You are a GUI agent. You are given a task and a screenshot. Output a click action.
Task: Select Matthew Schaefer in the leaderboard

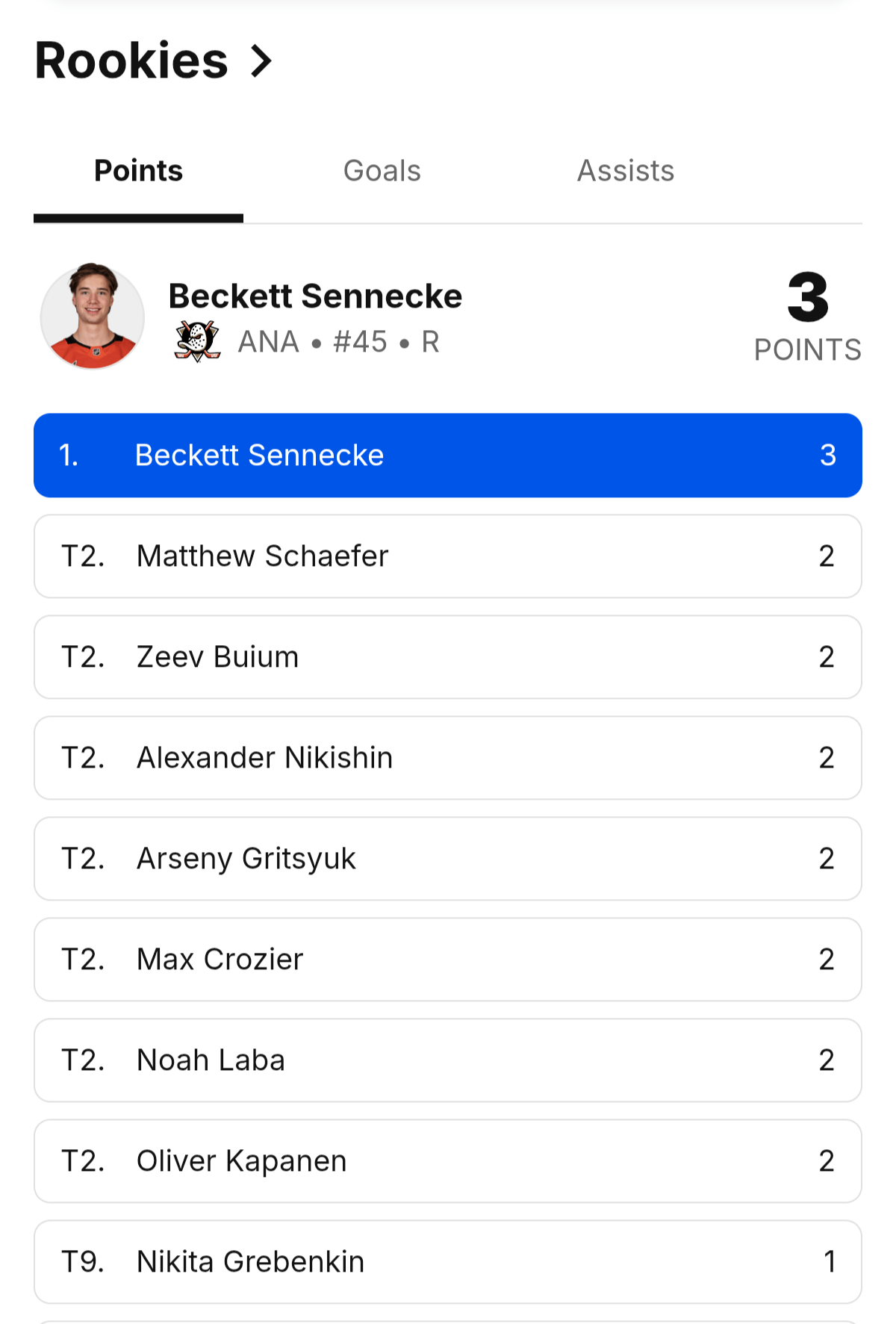[448, 556]
